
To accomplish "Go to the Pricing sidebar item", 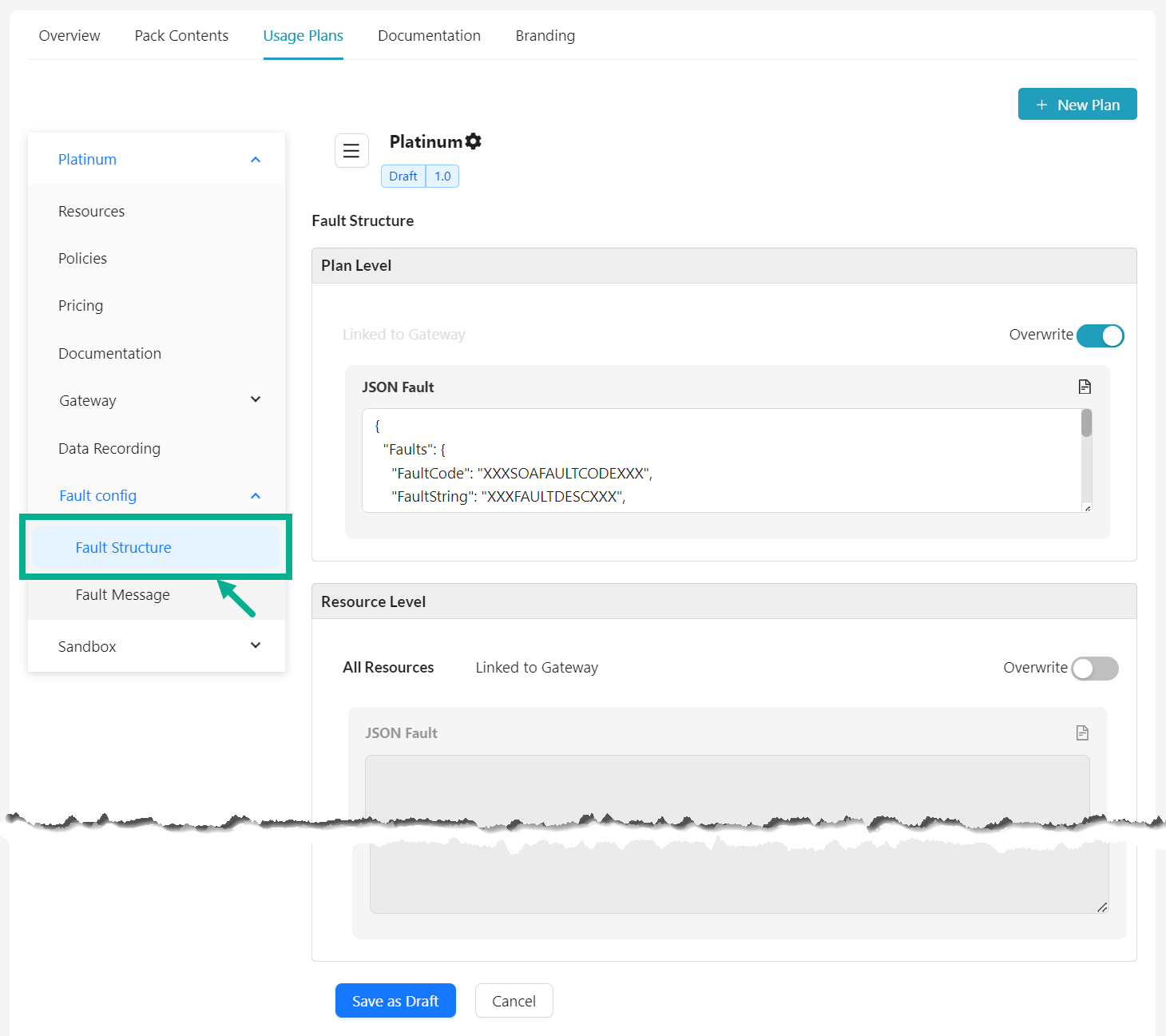I will coord(81,306).
